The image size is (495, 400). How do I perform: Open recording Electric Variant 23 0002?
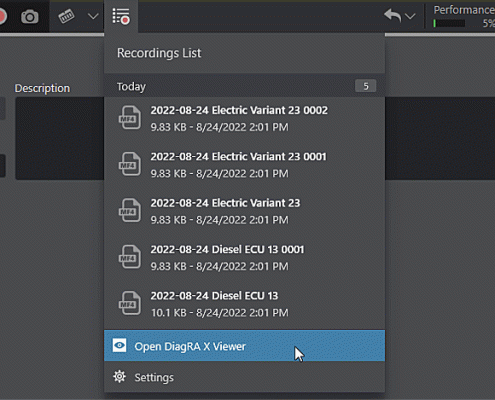click(244, 118)
